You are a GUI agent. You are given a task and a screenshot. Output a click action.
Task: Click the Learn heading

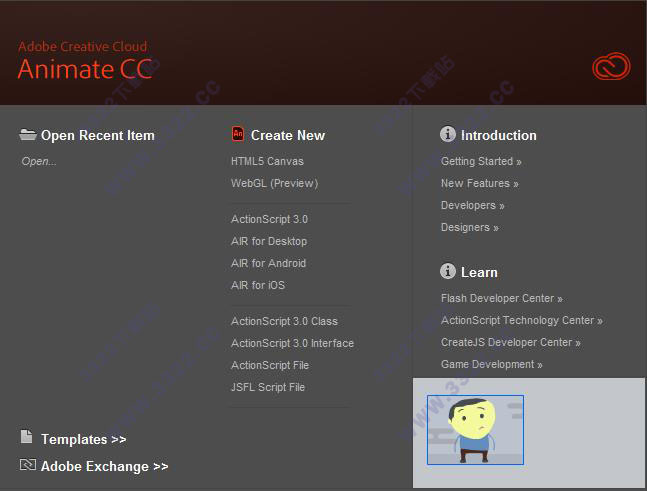479,272
